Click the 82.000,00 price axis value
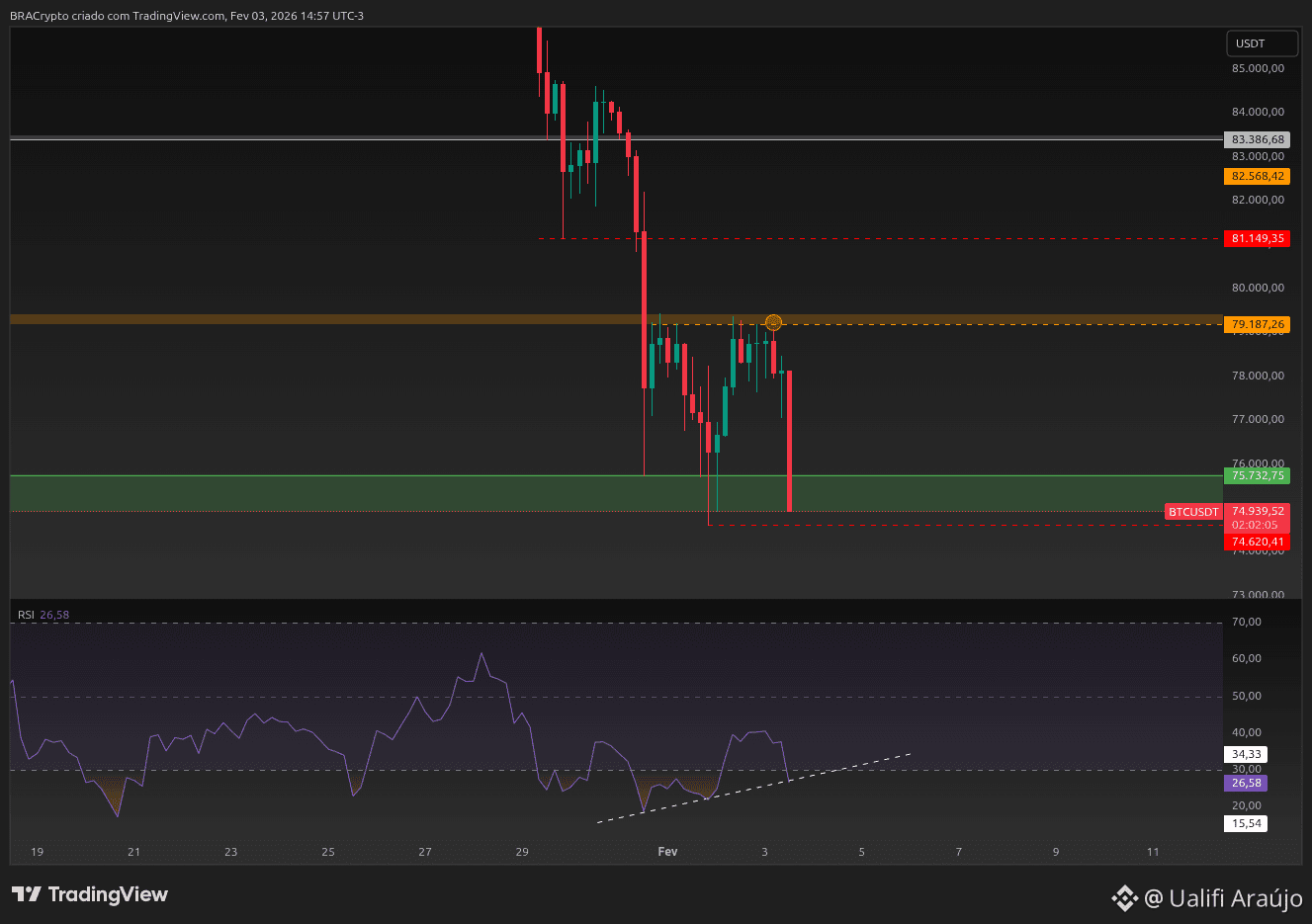This screenshot has width=1312, height=924. (x=1258, y=200)
